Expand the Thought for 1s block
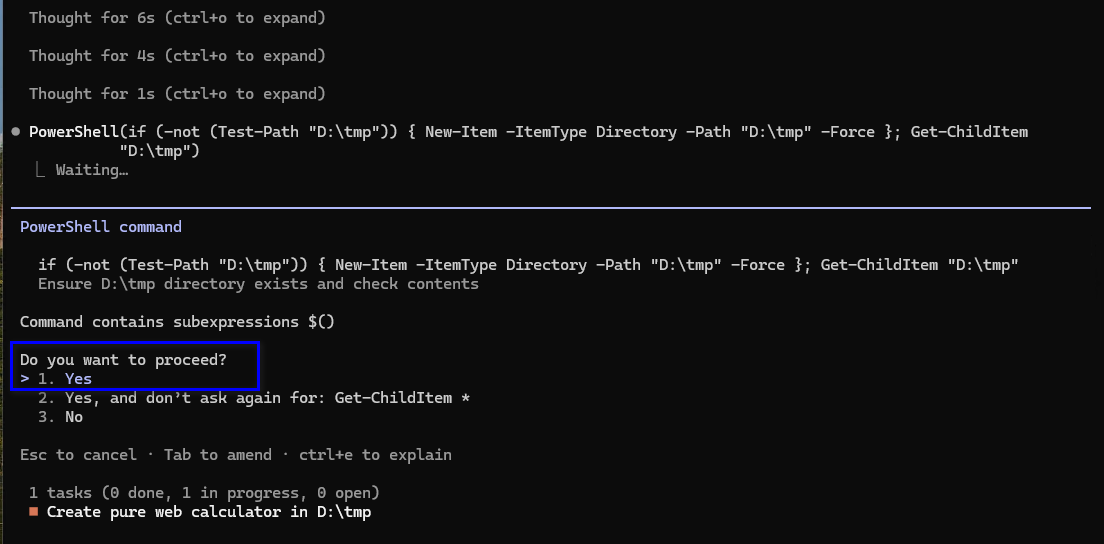 tap(177, 94)
